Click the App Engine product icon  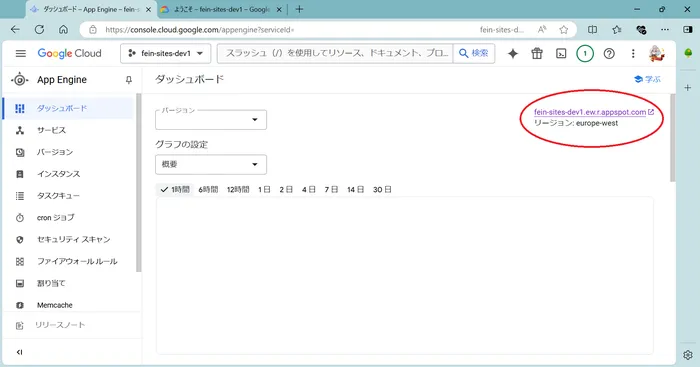click(20, 80)
